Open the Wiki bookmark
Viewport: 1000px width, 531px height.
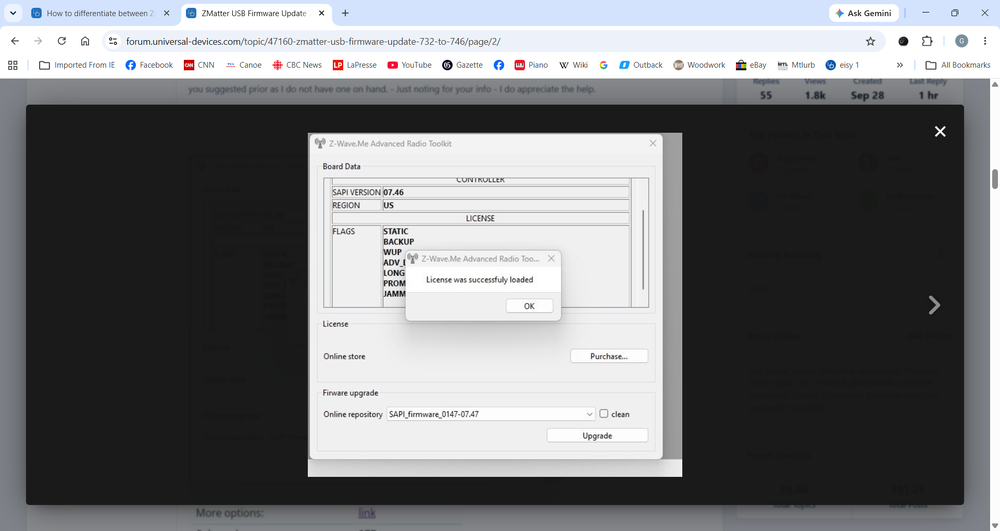pyautogui.click(x=573, y=65)
